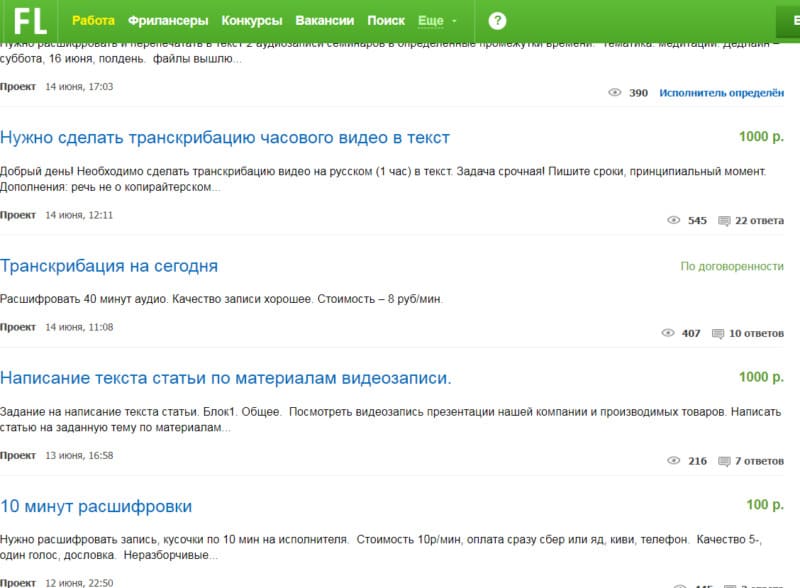Image resolution: width=800 pixels, height=588 pixels.
Task: Click the FL logo icon
Action: coord(30,20)
